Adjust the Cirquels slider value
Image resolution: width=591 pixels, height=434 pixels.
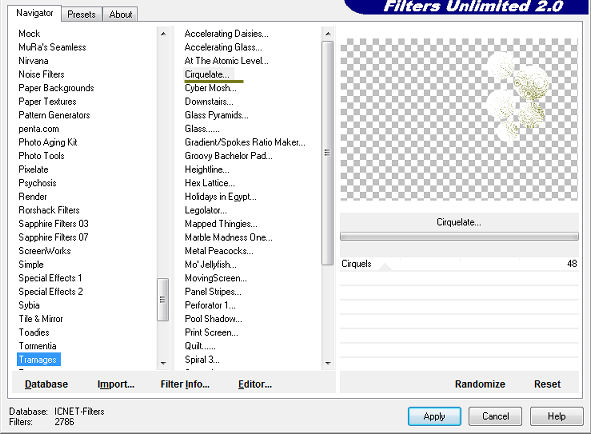459,264
